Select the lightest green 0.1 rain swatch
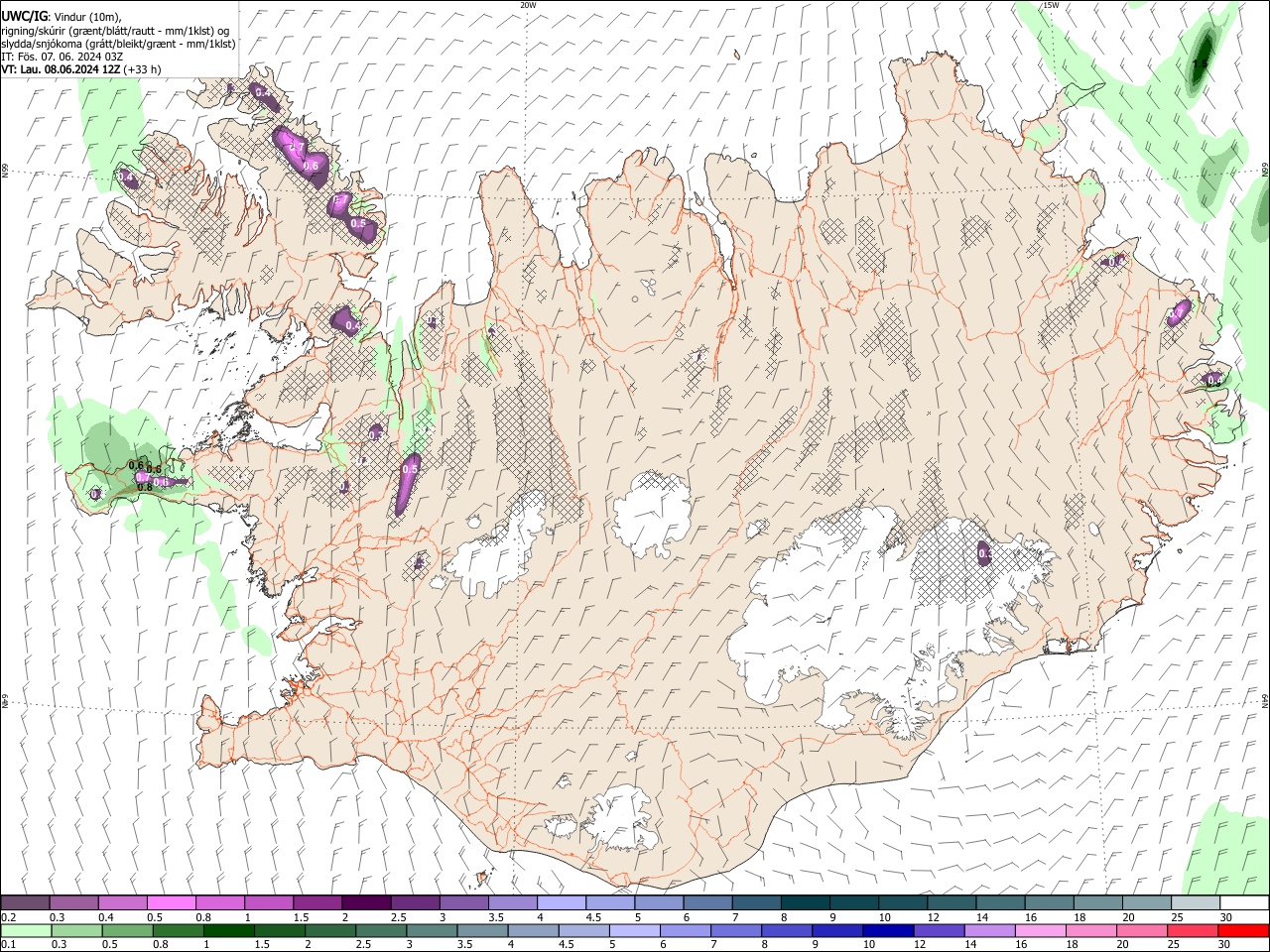This screenshot has width=1270, height=952. [25, 930]
